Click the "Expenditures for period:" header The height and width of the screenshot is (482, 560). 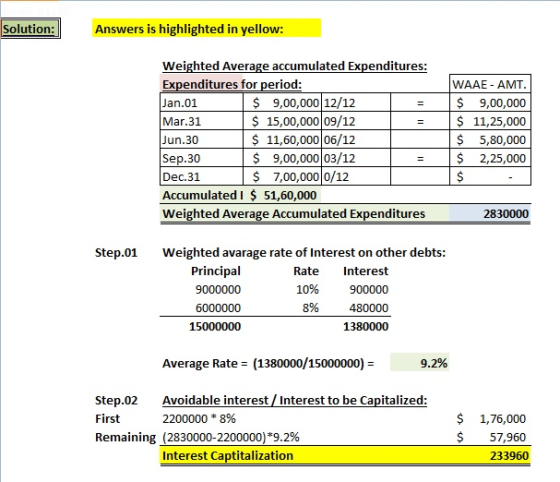pyautogui.click(x=232, y=85)
